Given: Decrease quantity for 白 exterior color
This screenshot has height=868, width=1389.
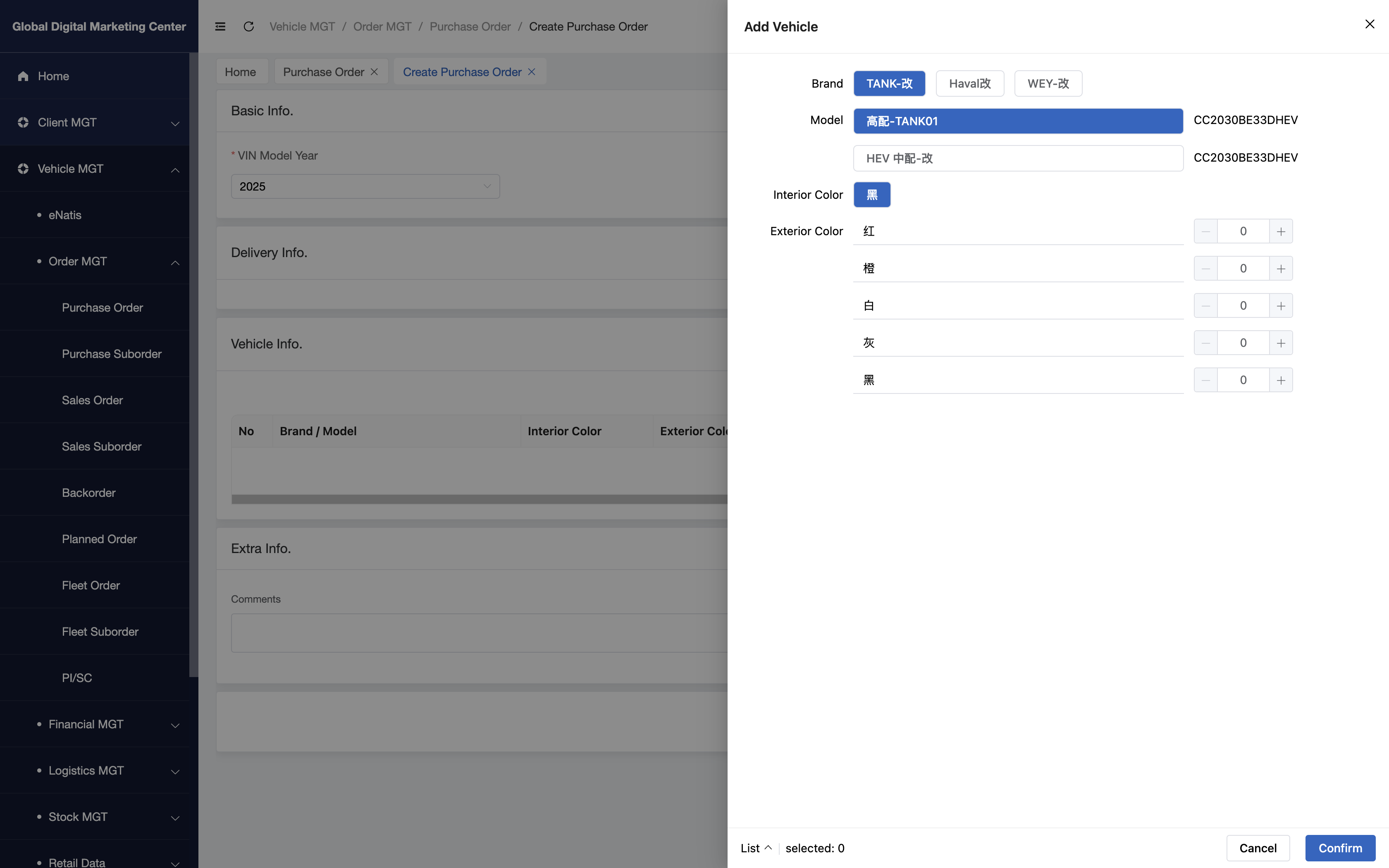Looking at the screenshot, I should coord(1205,306).
